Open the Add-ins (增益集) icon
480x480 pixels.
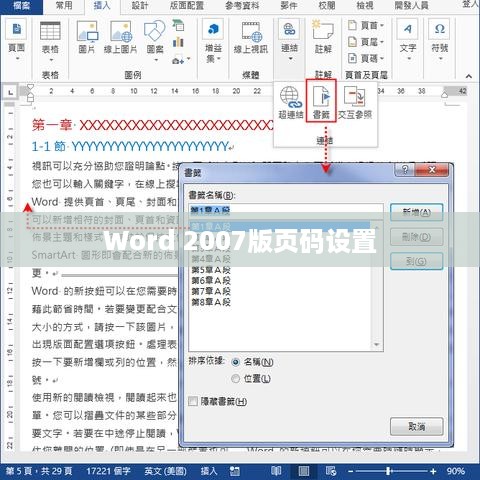[x=213, y=30]
